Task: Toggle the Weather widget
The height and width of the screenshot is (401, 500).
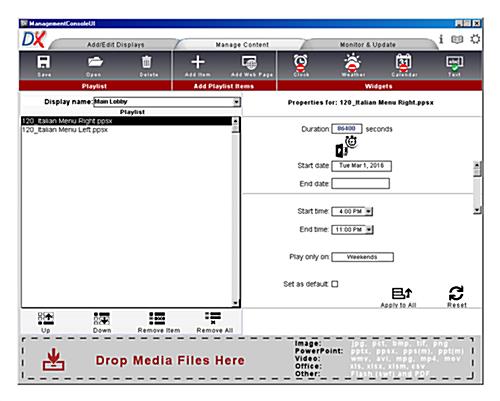Action: click(x=353, y=66)
